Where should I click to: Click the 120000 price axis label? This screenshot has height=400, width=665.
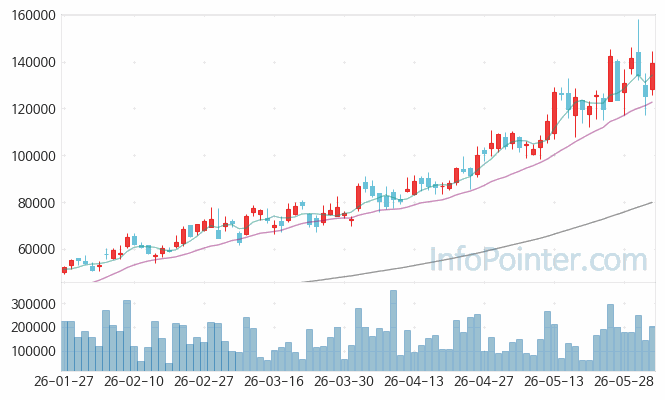pyautogui.click(x=34, y=109)
